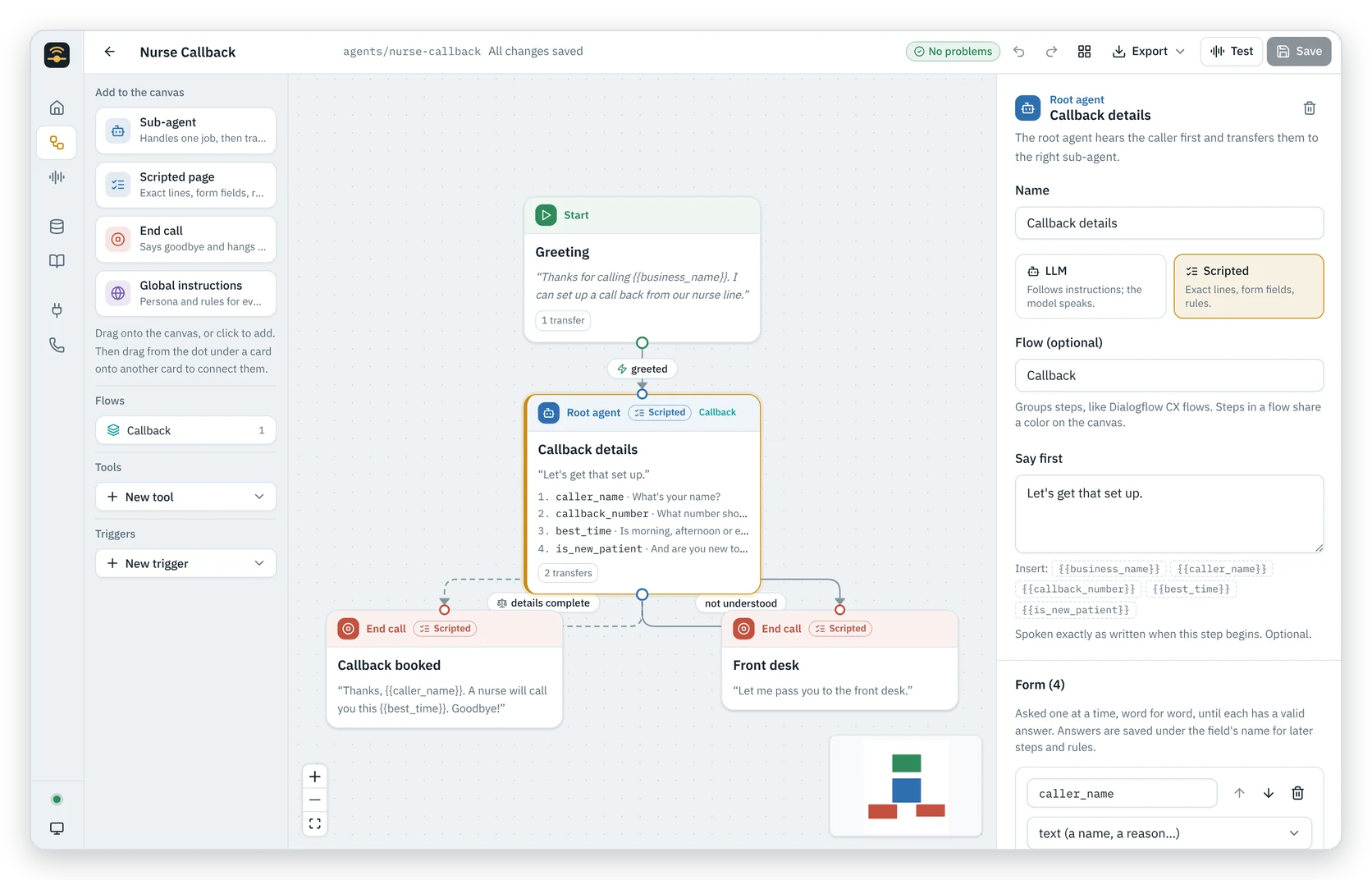Redo the last change
The height and width of the screenshot is (880, 1372).
point(1051,52)
